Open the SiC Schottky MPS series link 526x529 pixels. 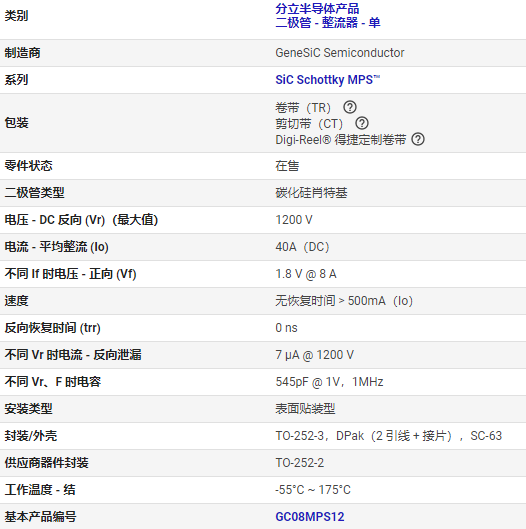click(x=328, y=80)
